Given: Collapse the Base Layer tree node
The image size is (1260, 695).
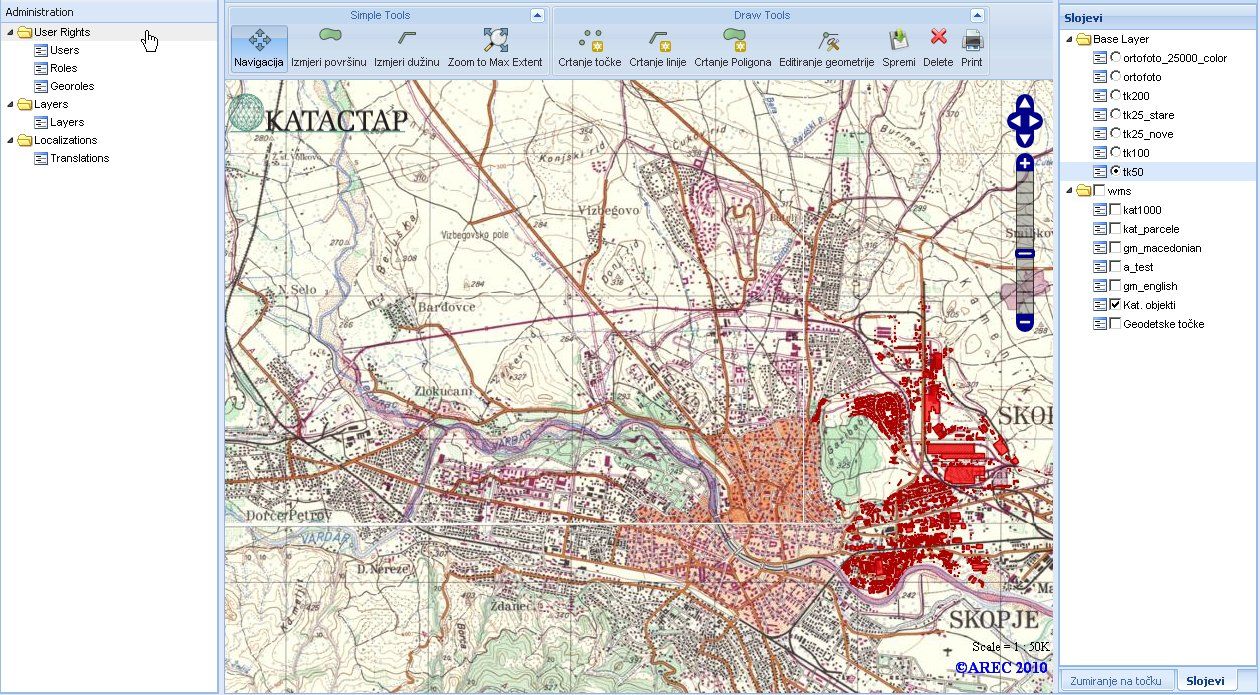Looking at the screenshot, I should click(x=1069, y=39).
